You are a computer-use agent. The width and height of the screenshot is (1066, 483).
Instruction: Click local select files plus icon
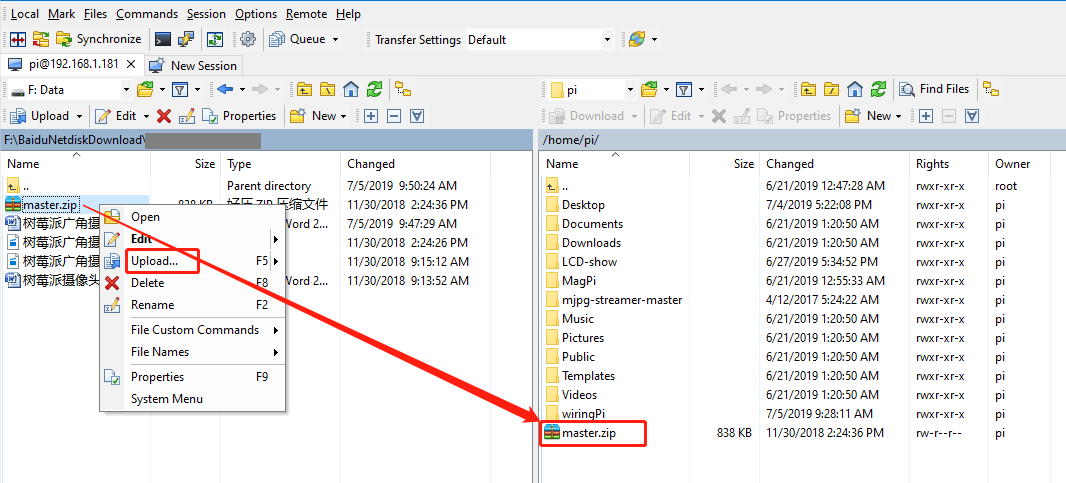tap(371, 116)
